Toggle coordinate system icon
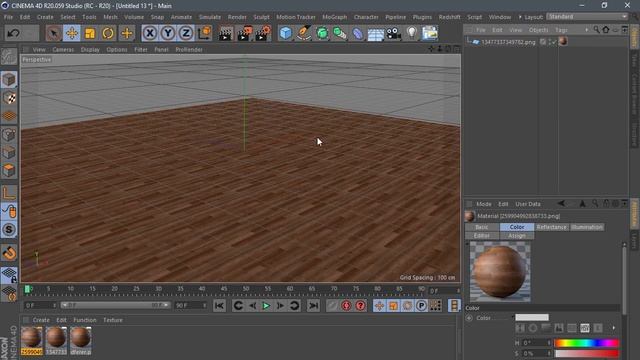 coord(204,33)
